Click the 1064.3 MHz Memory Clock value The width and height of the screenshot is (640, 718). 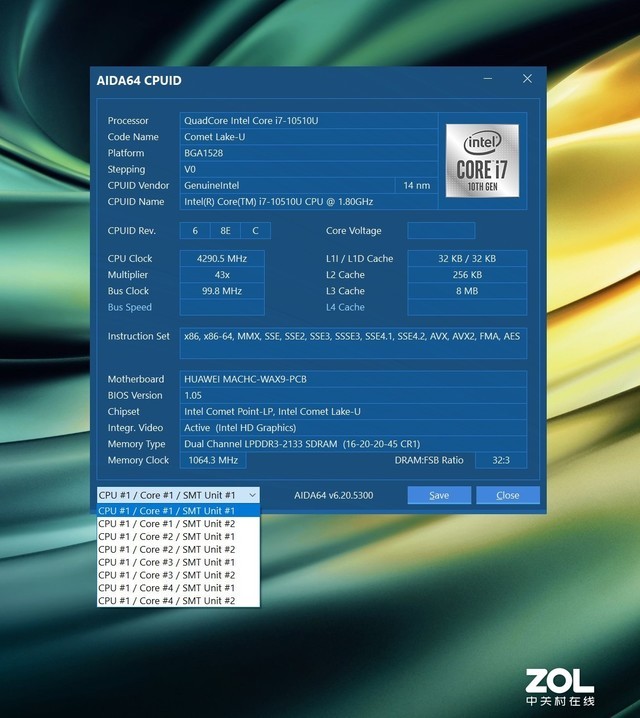coord(213,460)
